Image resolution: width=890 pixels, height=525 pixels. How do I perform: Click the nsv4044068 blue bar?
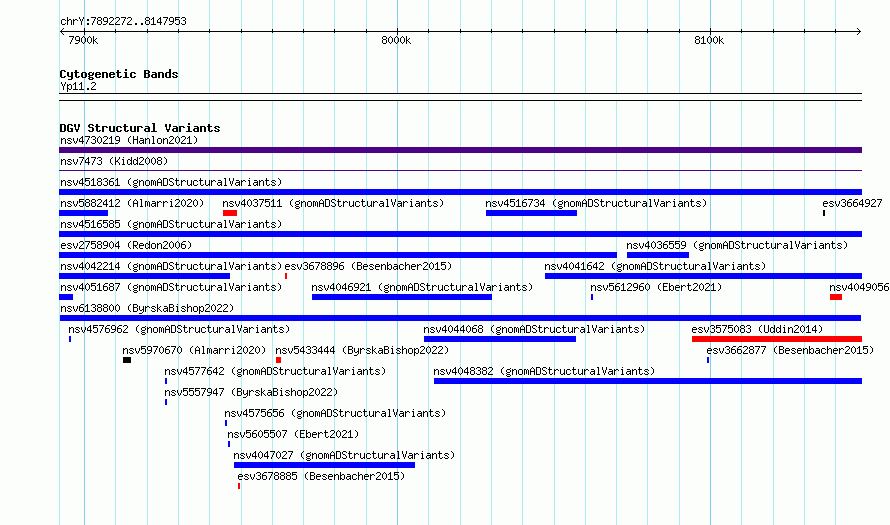[x=500, y=339]
